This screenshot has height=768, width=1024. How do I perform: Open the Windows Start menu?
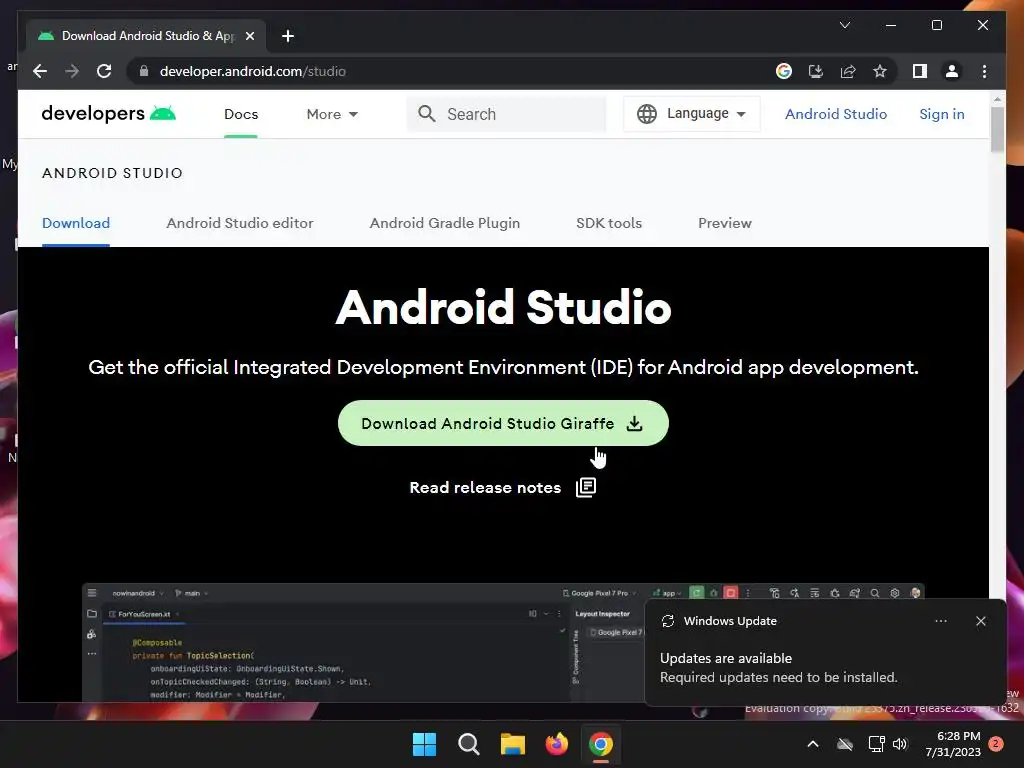(x=424, y=744)
